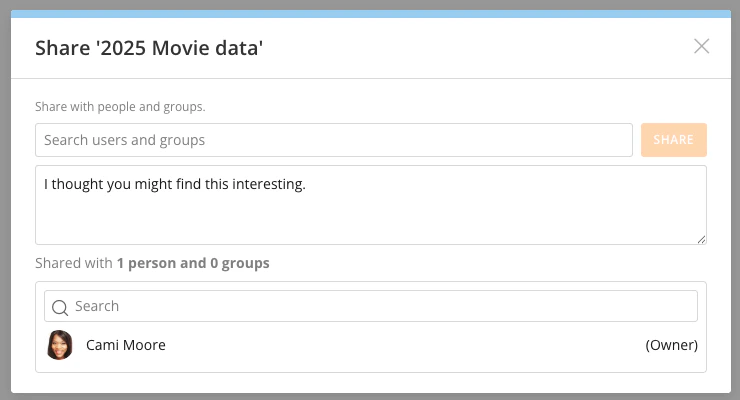Click Cami Moore's avatar picture
Screen dimensions: 740x400
pyautogui.click(x=60, y=345)
